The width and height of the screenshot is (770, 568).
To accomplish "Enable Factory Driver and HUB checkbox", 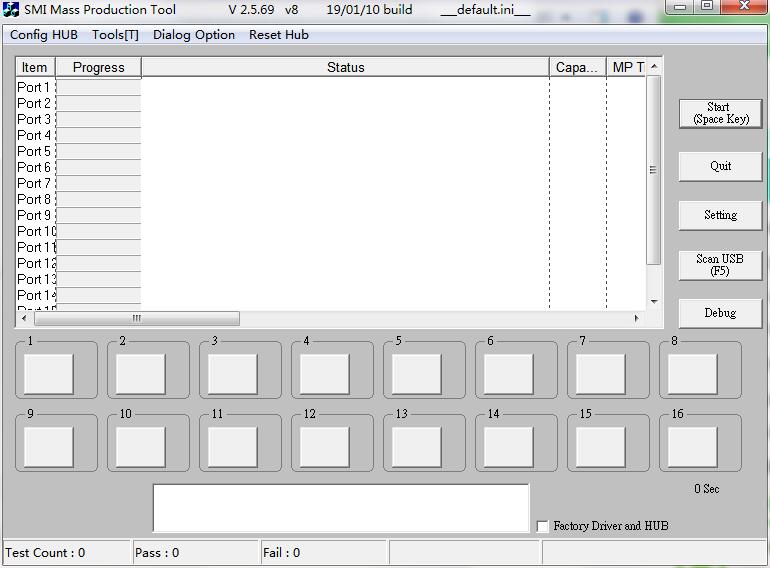I will click(x=542, y=526).
